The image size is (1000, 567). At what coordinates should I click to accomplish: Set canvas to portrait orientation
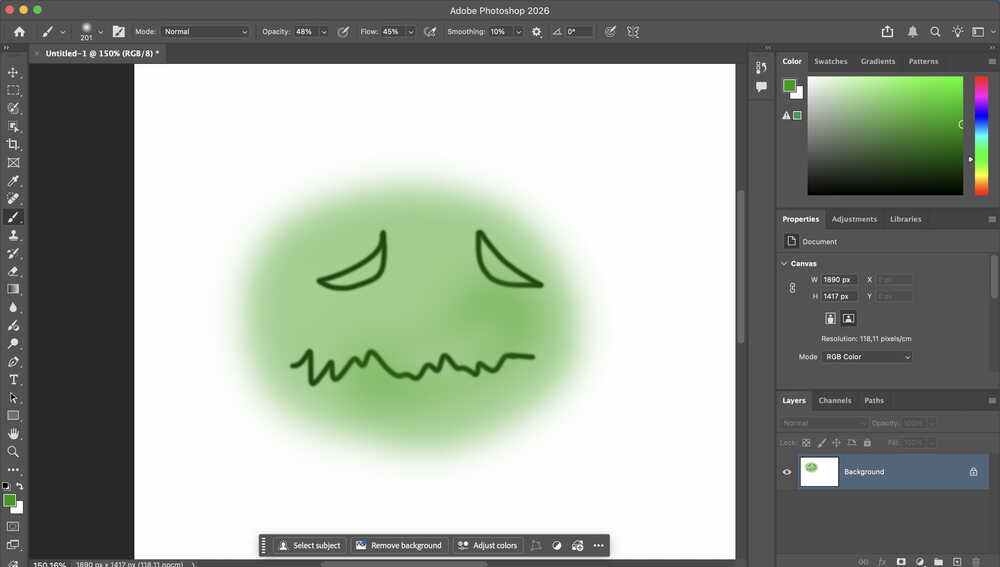pos(830,318)
